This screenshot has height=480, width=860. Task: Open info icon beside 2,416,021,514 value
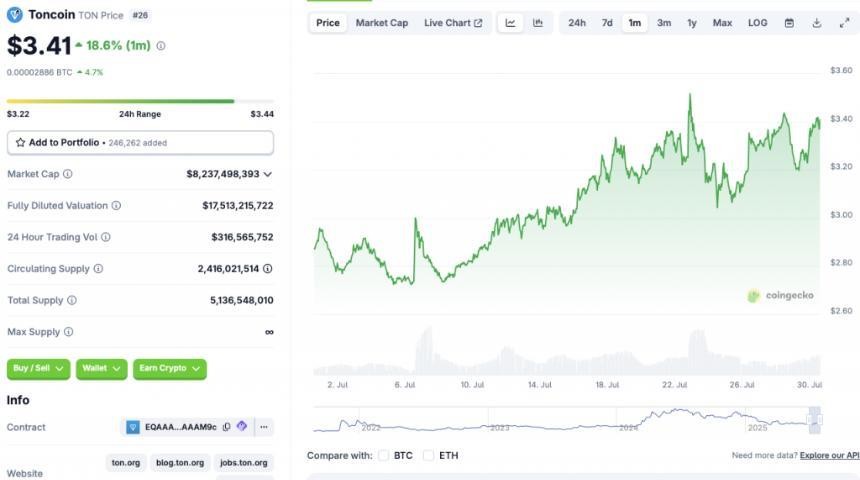pyautogui.click(x=268, y=269)
